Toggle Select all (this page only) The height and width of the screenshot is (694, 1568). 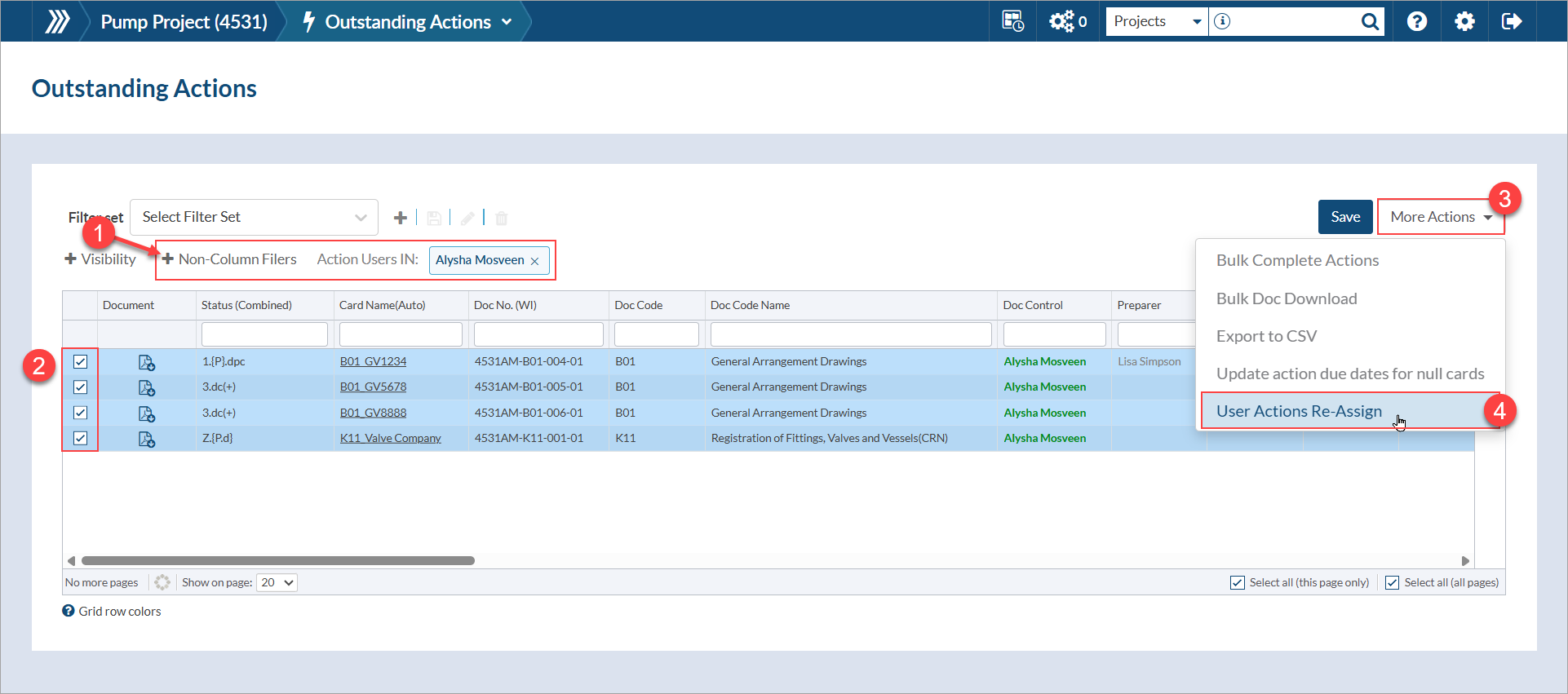click(x=1238, y=582)
